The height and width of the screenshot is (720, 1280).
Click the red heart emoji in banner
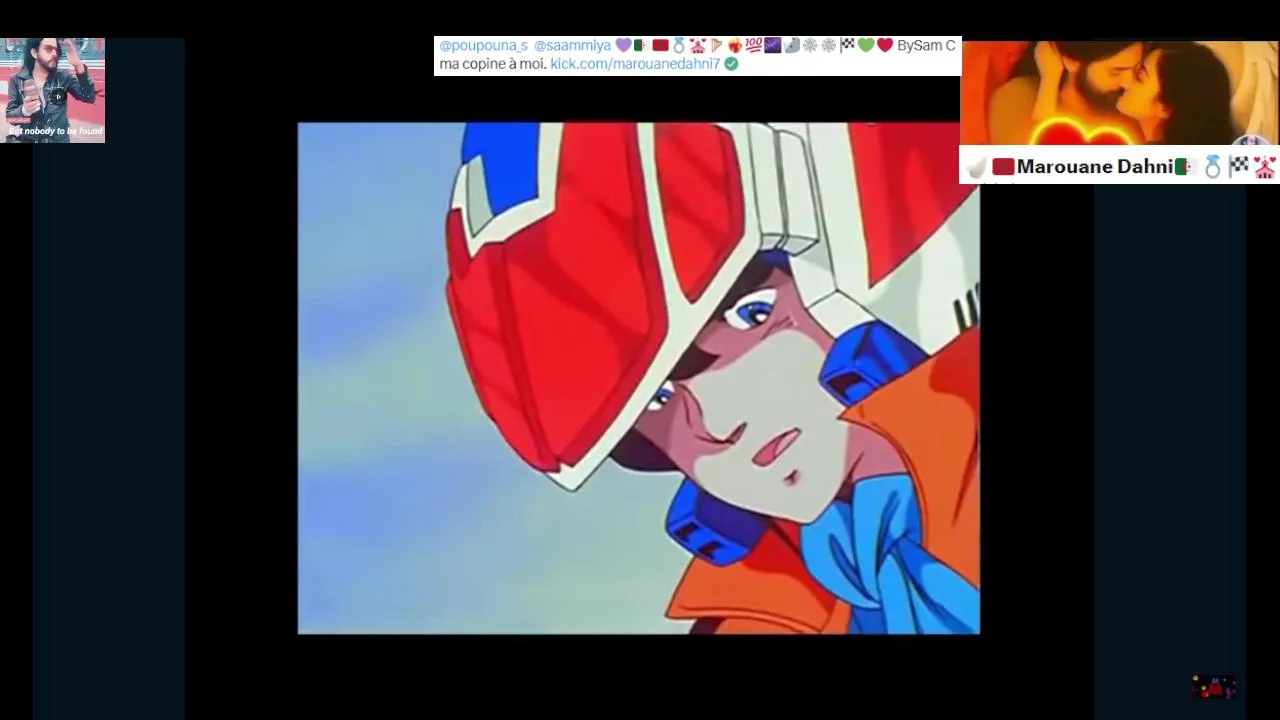[x=884, y=45]
